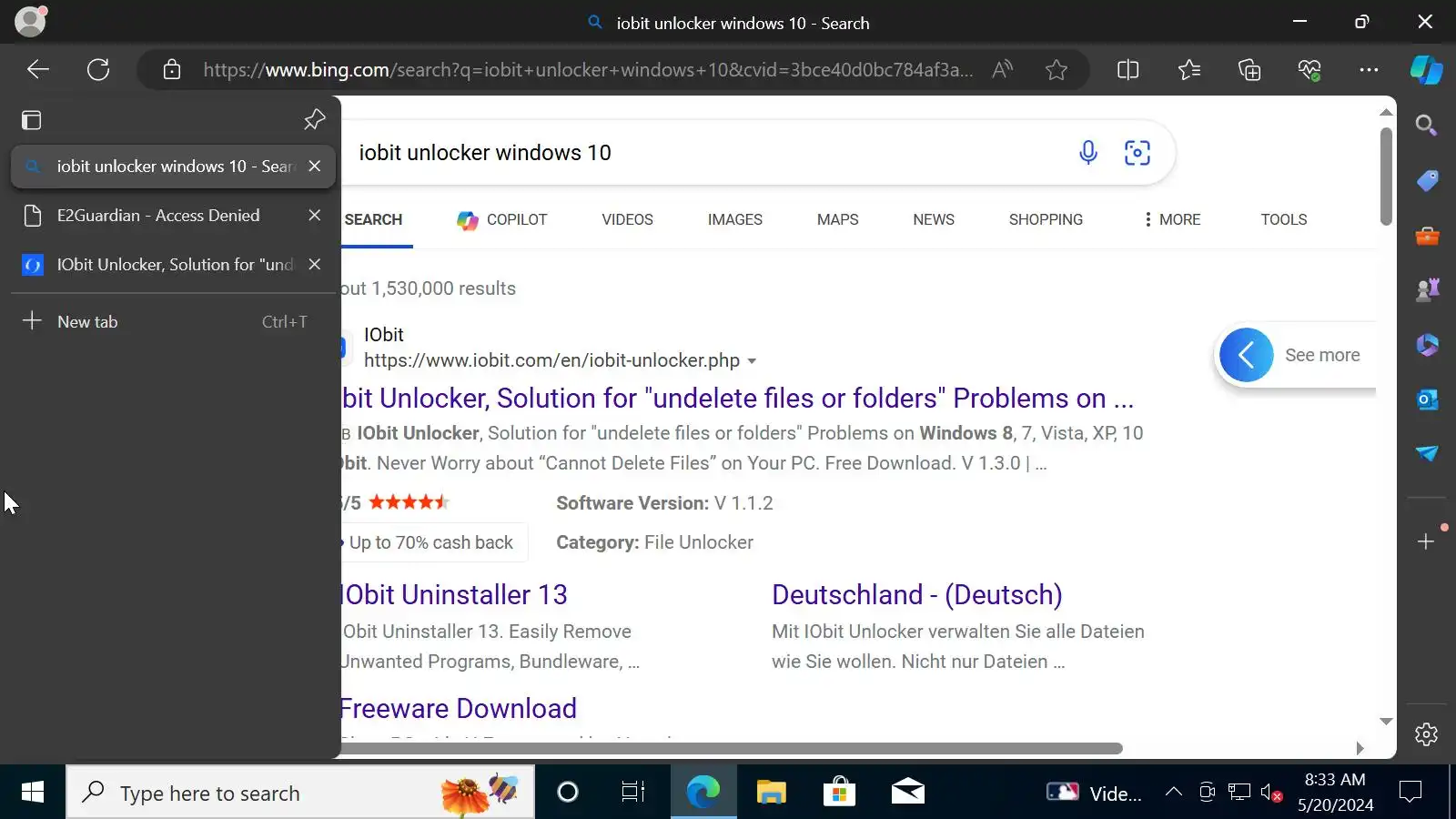Click the See more arrow button
Viewport: 1456px width, 819px height.
click(1246, 355)
